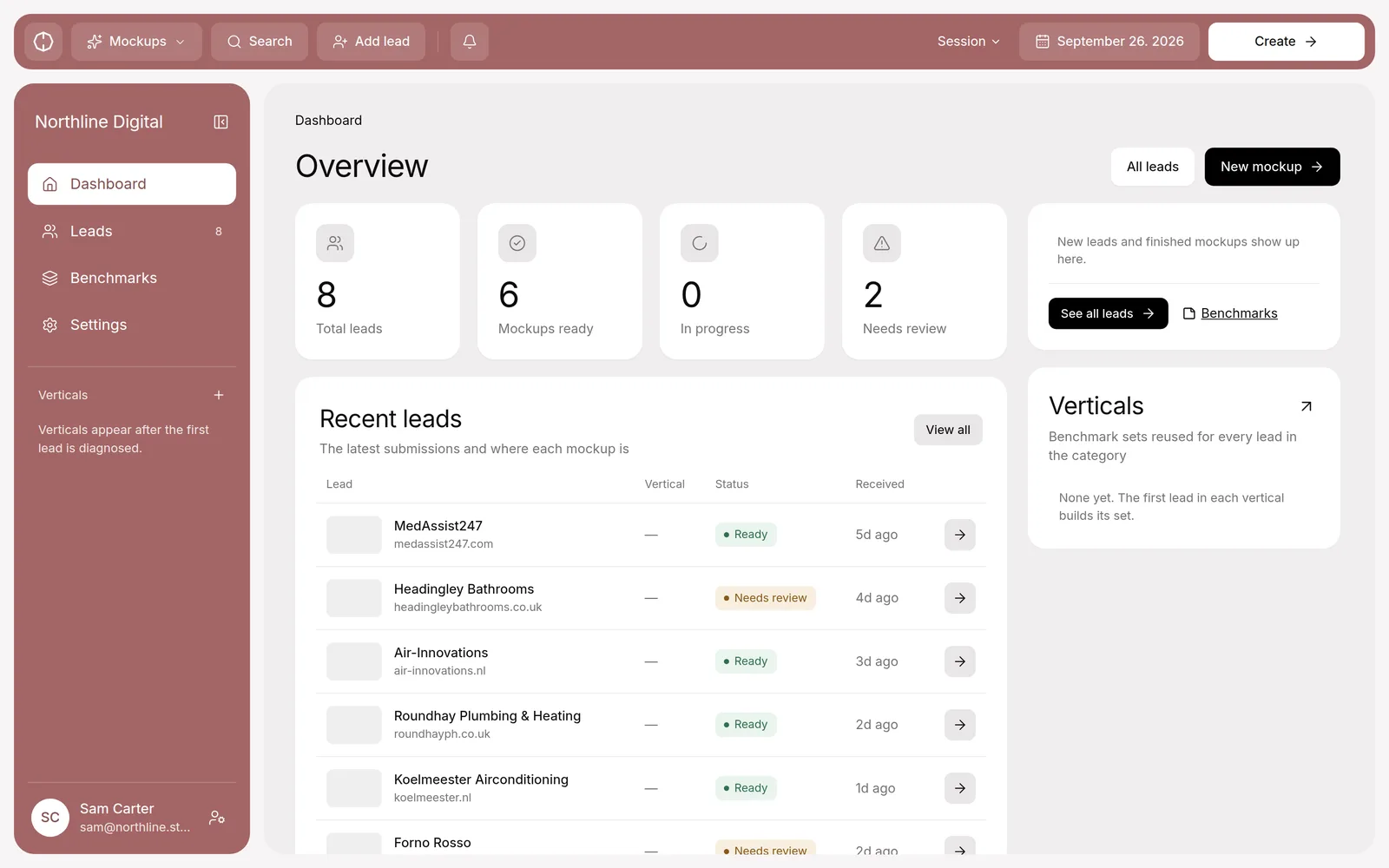Open the Mockups dropdown menu
Viewport: 1389px width, 868px height.
point(136,42)
